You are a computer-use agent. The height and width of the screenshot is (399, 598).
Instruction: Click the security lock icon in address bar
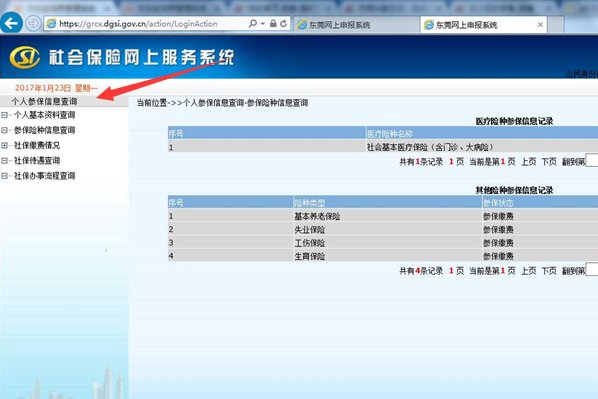[273, 24]
